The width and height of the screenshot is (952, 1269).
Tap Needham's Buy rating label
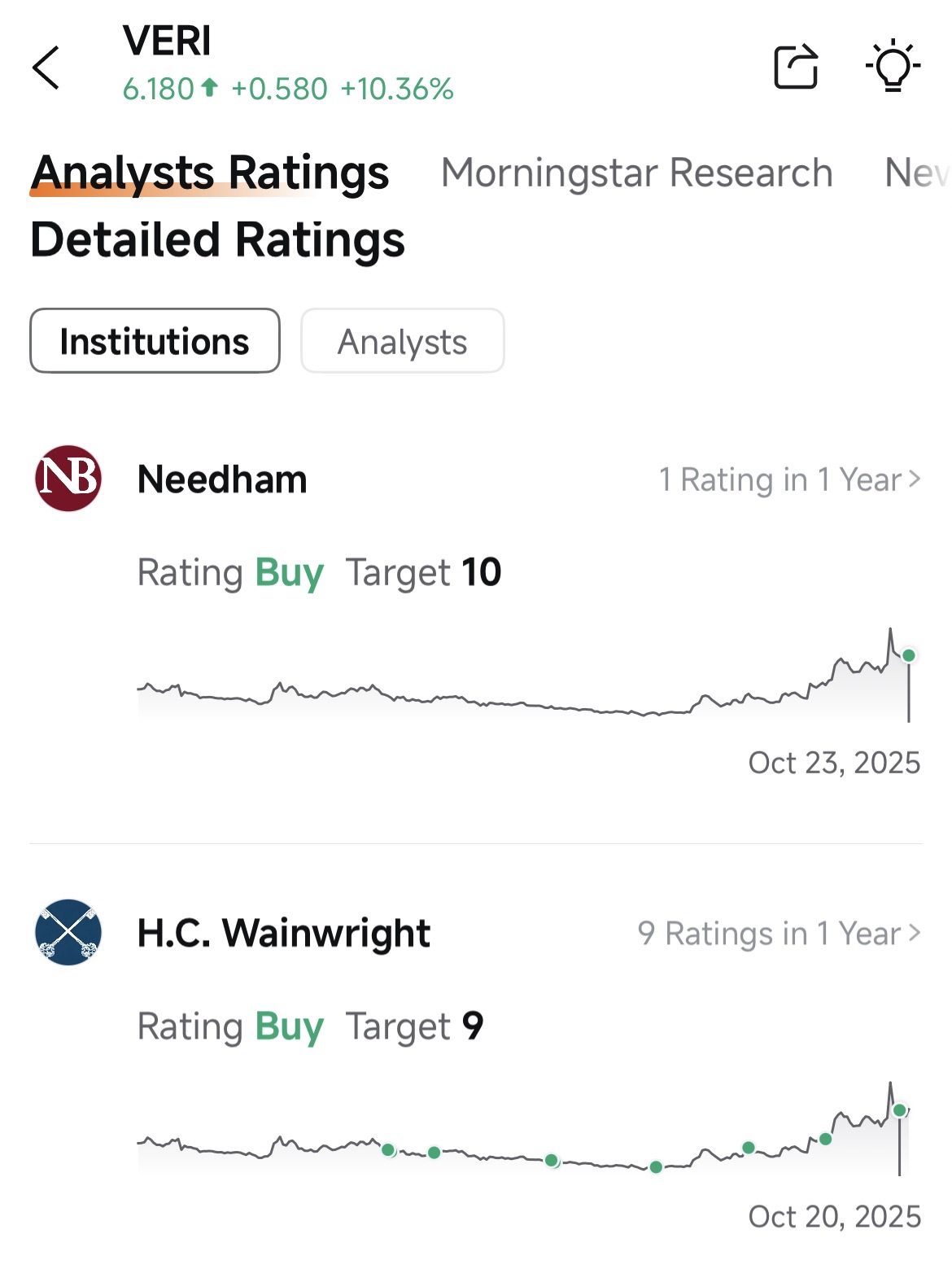pyautogui.click(x=289, y=572)
